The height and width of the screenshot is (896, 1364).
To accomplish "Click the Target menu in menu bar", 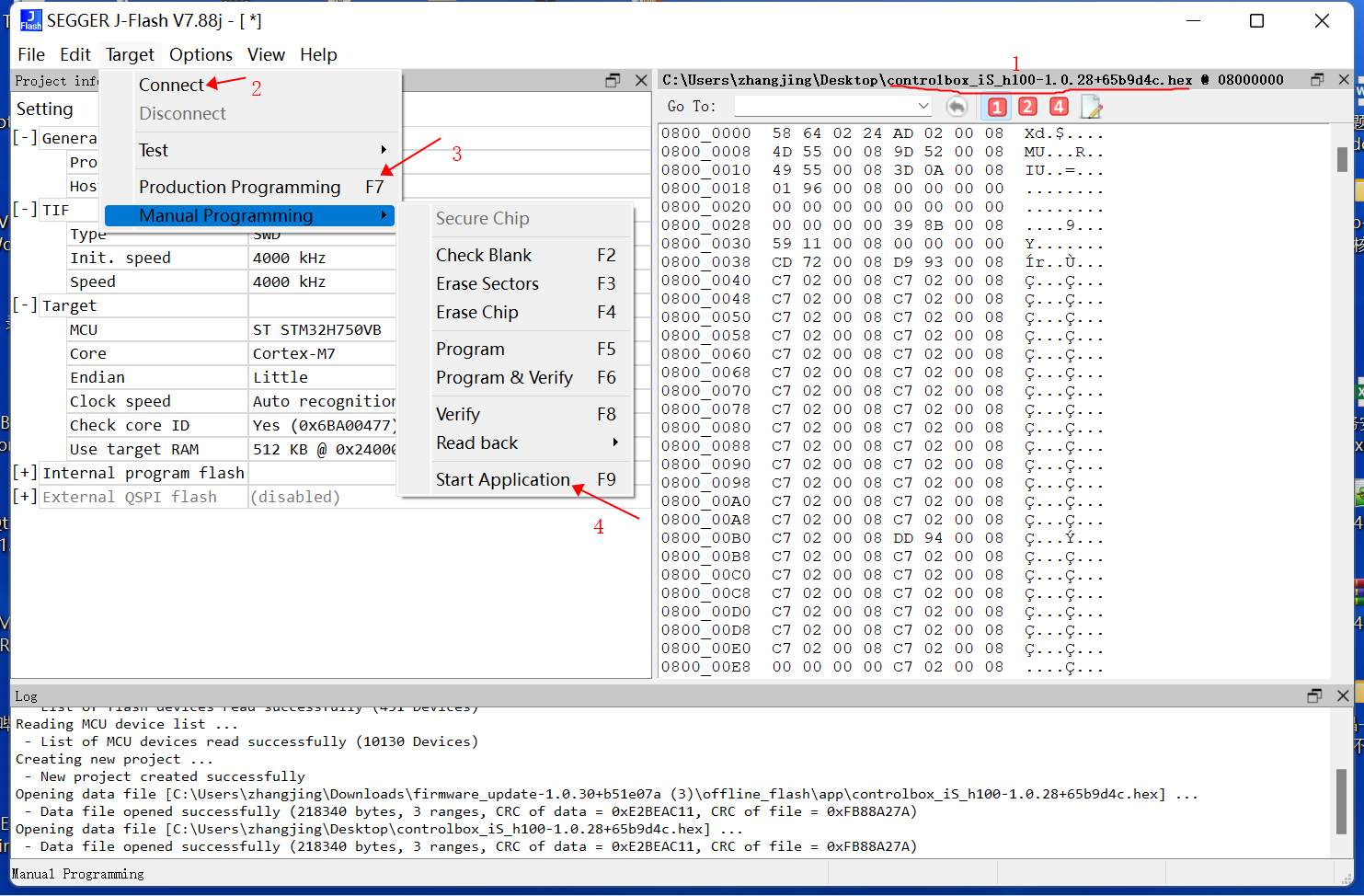I will coord(130,54).
